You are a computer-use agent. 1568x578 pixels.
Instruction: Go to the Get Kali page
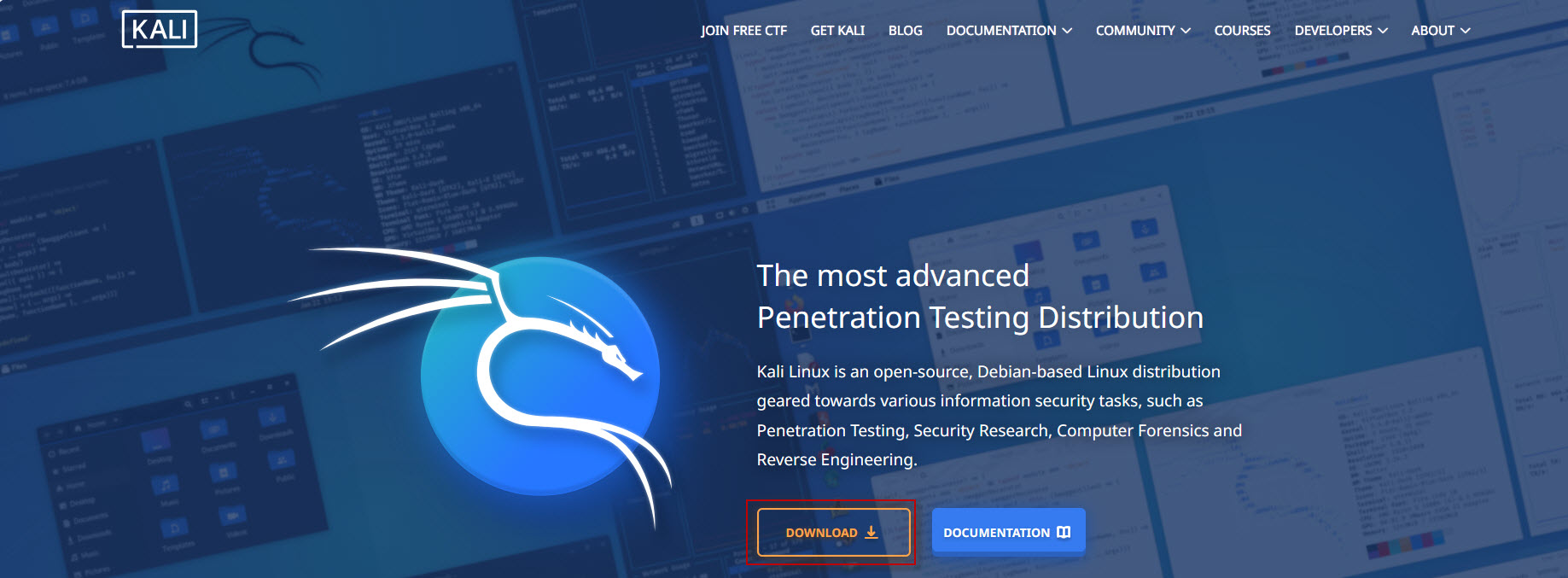tap(837, 31)
